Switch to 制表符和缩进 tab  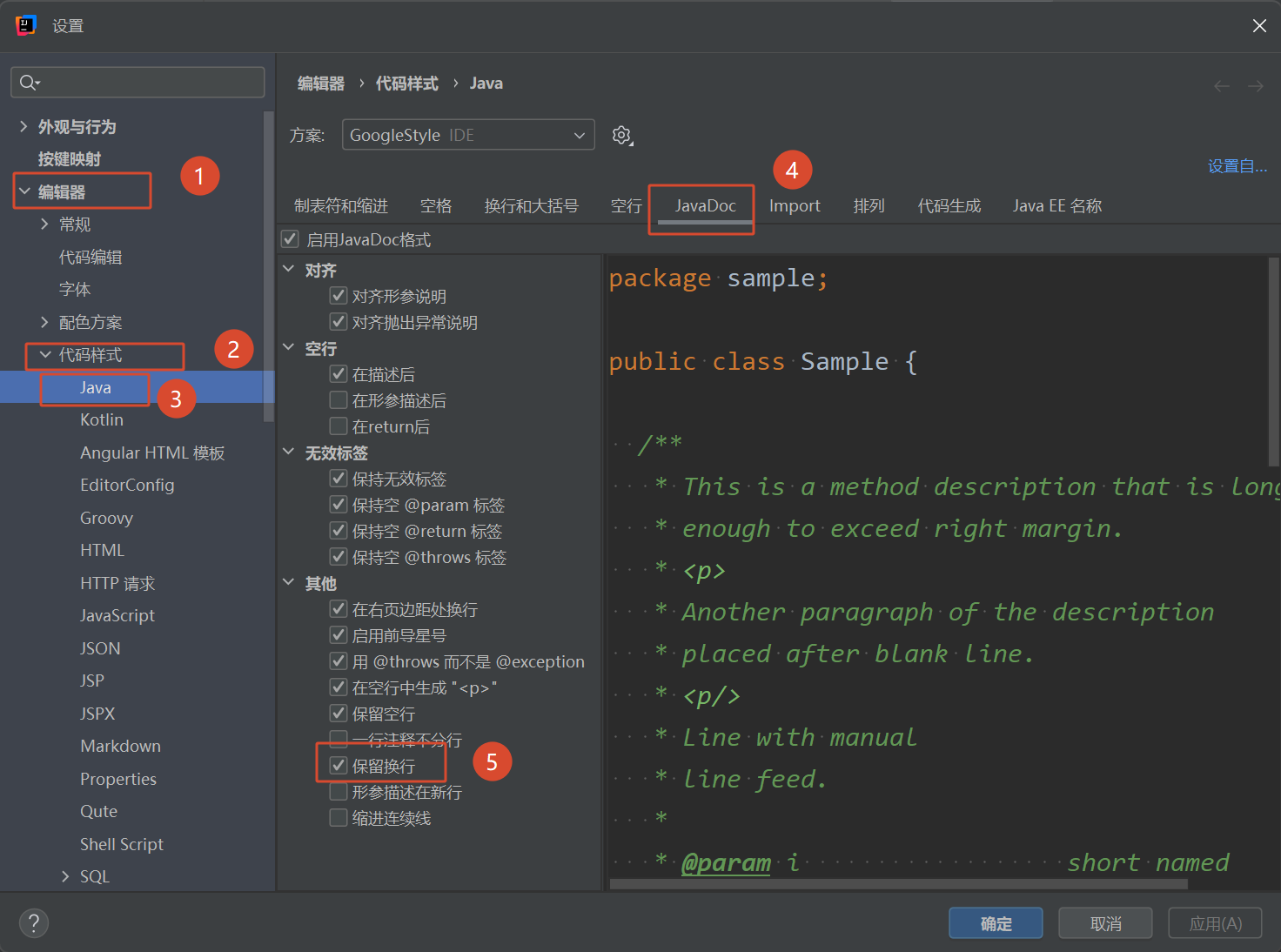[341, 206]
